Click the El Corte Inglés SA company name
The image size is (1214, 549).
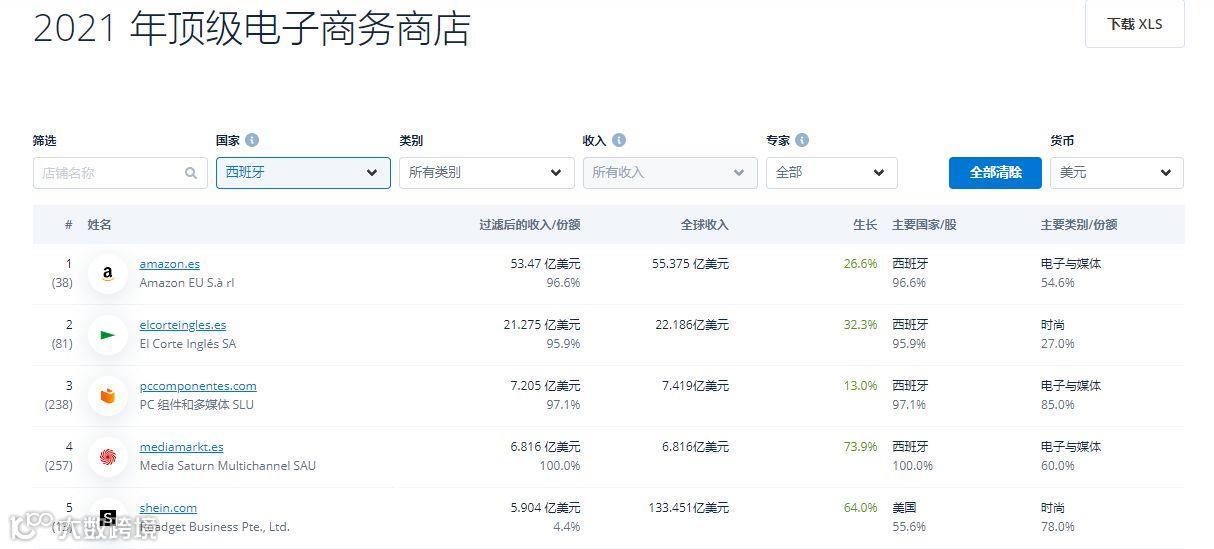pos(188,344)
